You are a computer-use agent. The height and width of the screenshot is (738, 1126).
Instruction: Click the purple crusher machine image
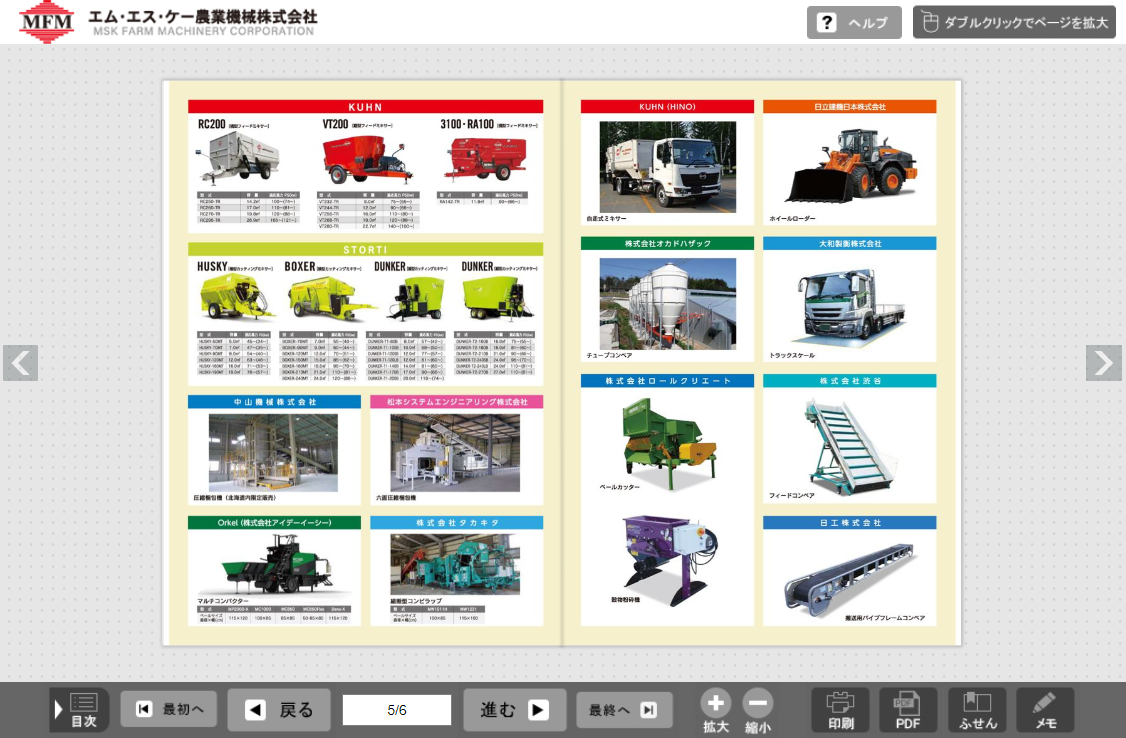click(669, 559)
